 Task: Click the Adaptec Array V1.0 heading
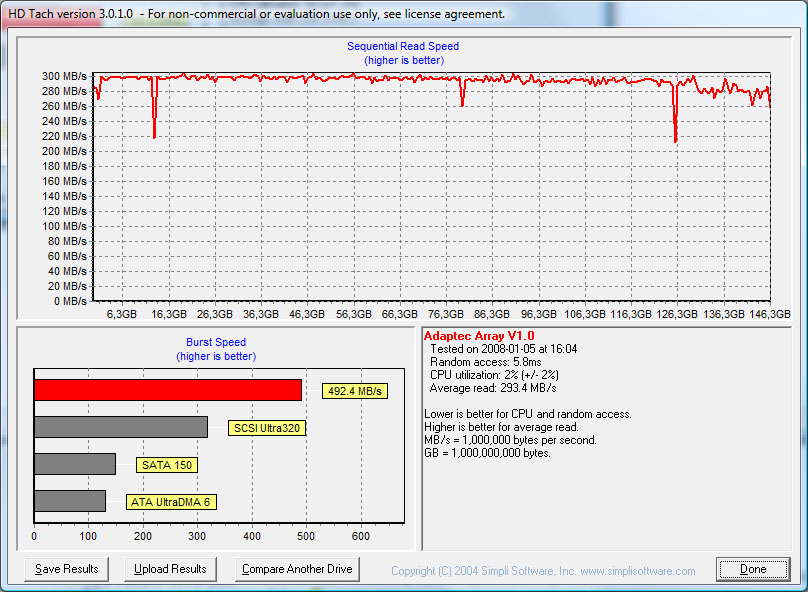pos(479,336)
